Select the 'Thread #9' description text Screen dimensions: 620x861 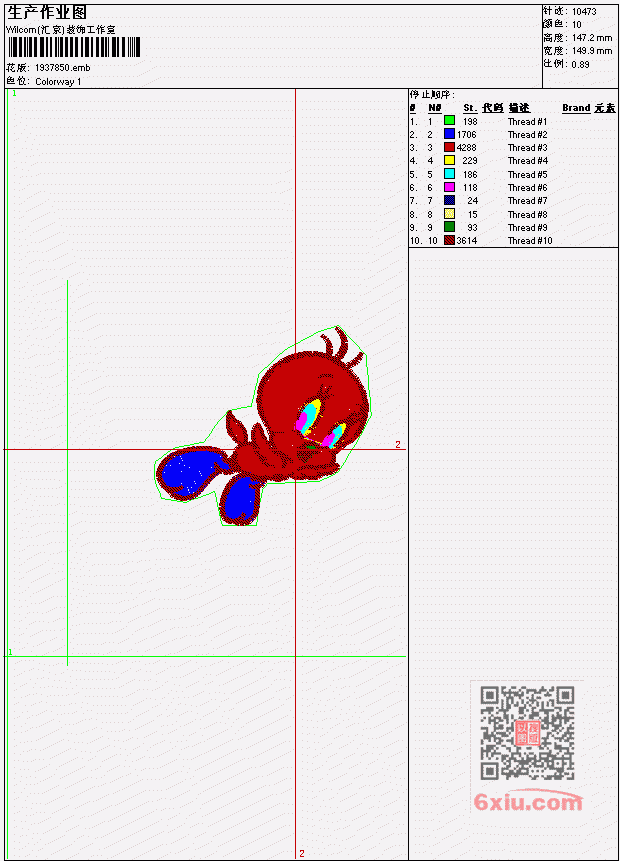pos(527,228)
